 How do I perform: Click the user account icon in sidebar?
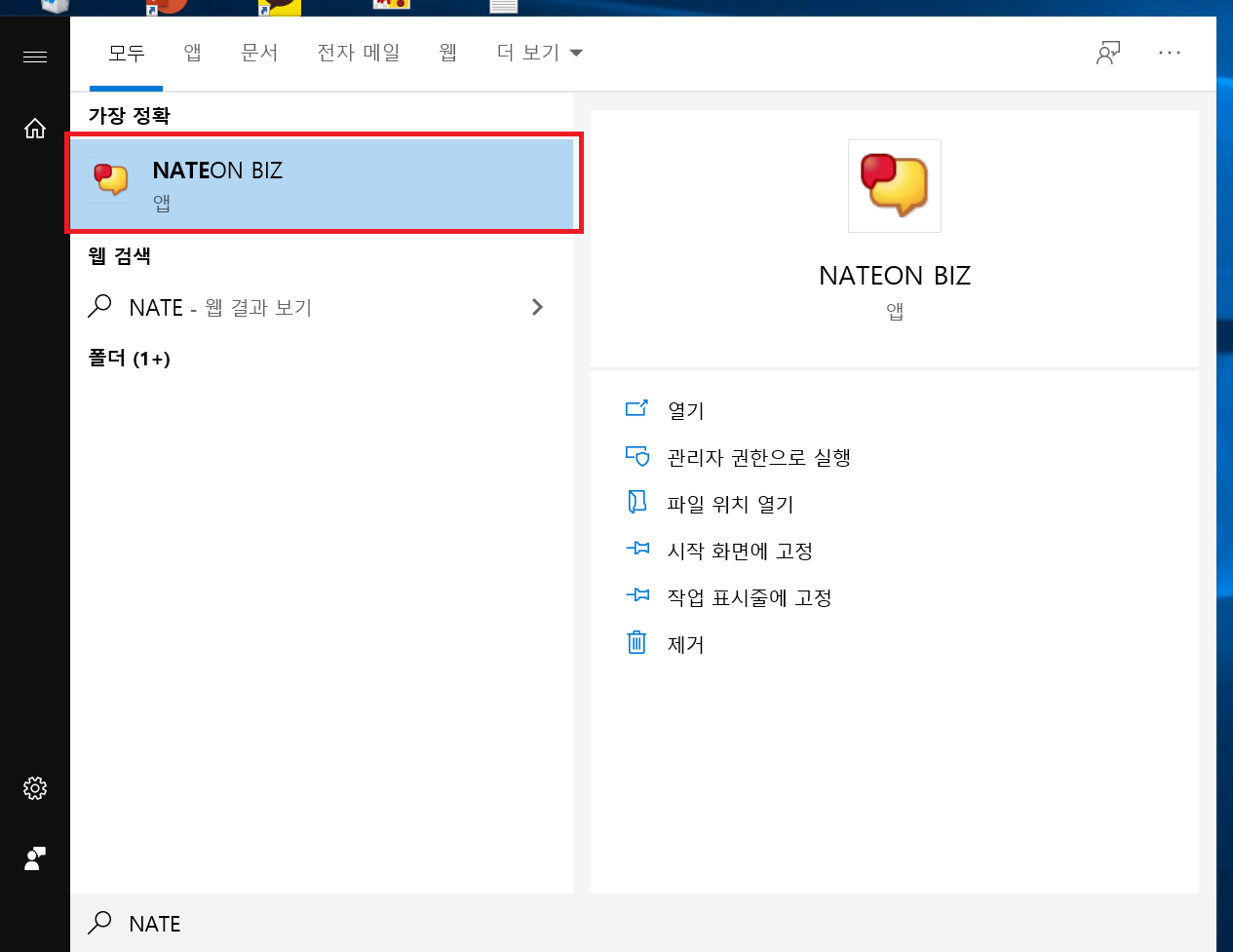(35, 858)
